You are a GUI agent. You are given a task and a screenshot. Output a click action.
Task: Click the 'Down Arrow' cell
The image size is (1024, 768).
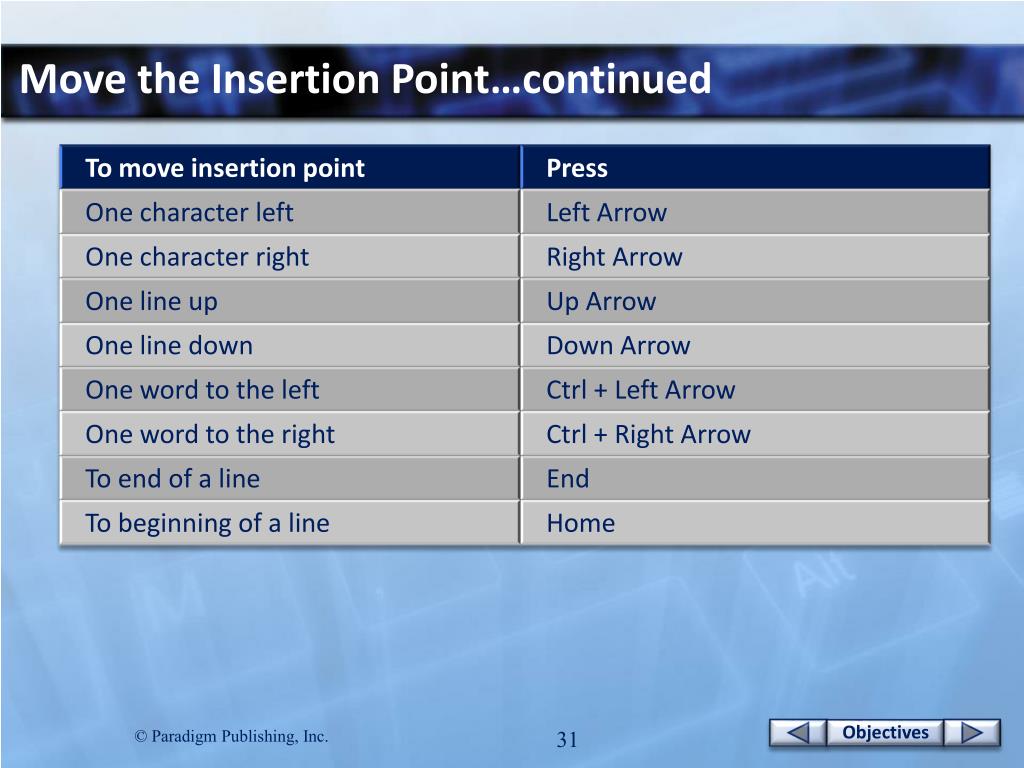(756, 345)
